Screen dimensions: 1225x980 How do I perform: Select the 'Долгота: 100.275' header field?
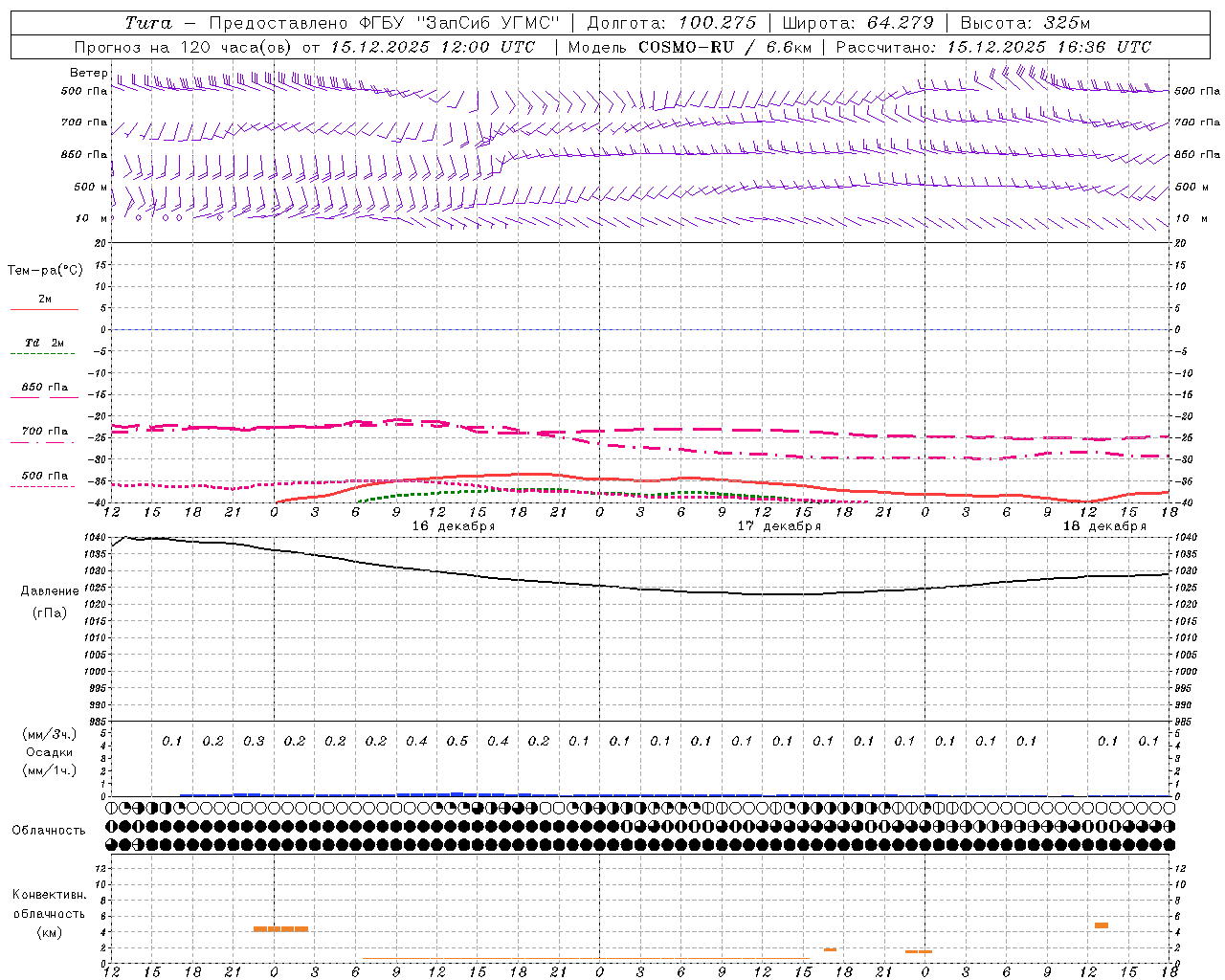click(671, 23)
